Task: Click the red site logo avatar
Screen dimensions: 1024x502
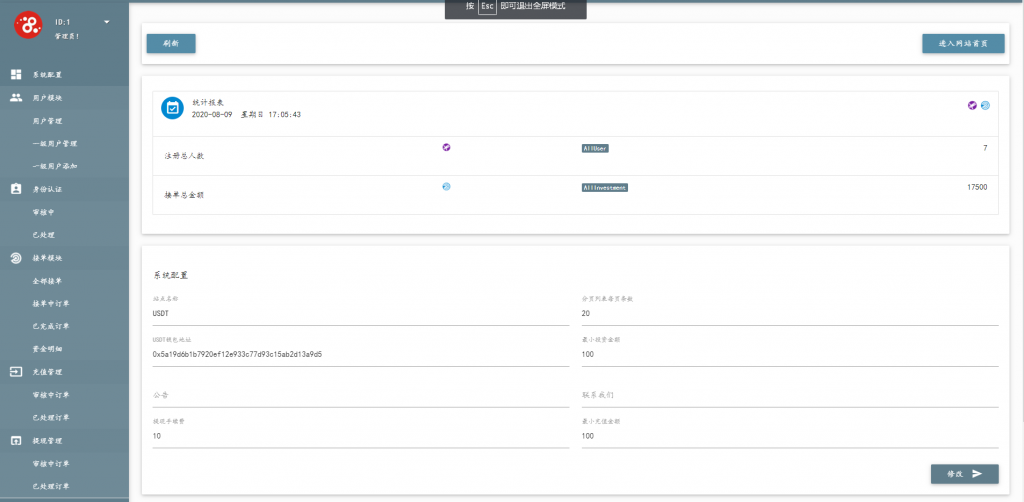Action: [x=28, y=27]
